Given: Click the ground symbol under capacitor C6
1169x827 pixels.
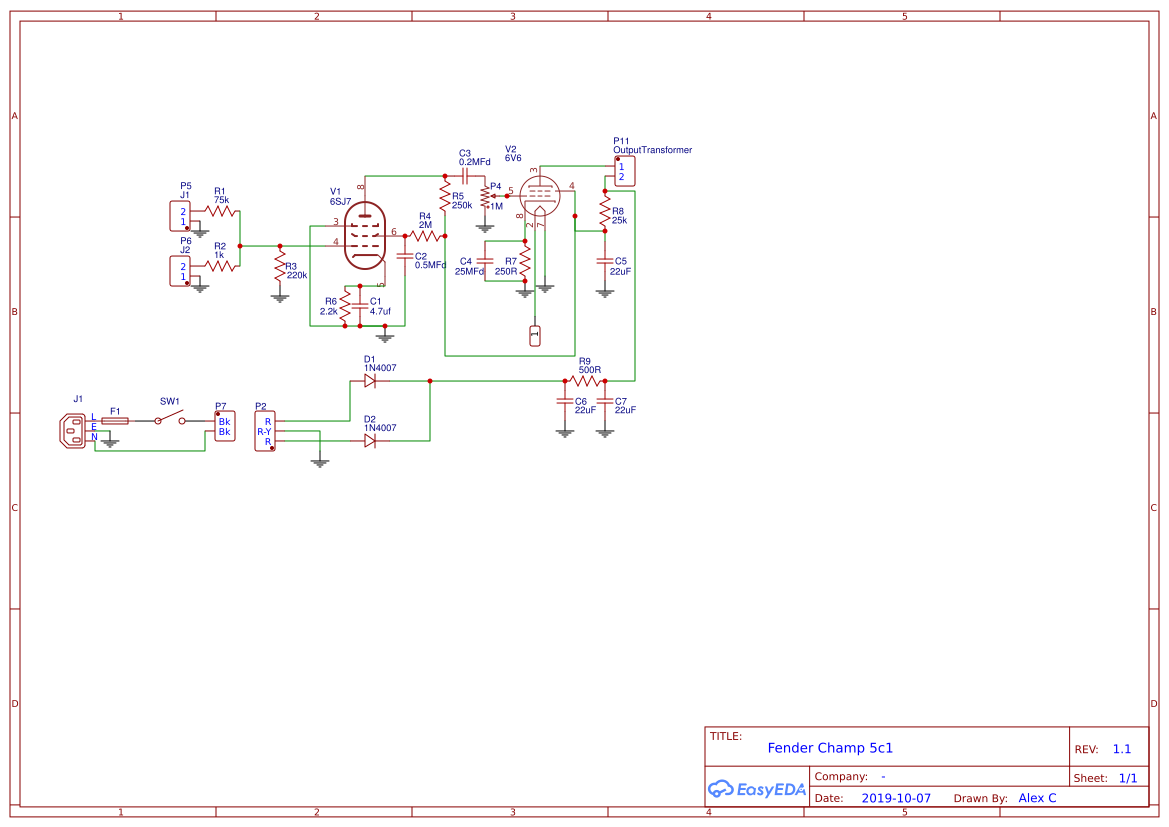Looking at the screenshot, I should [x=565, y=432].
